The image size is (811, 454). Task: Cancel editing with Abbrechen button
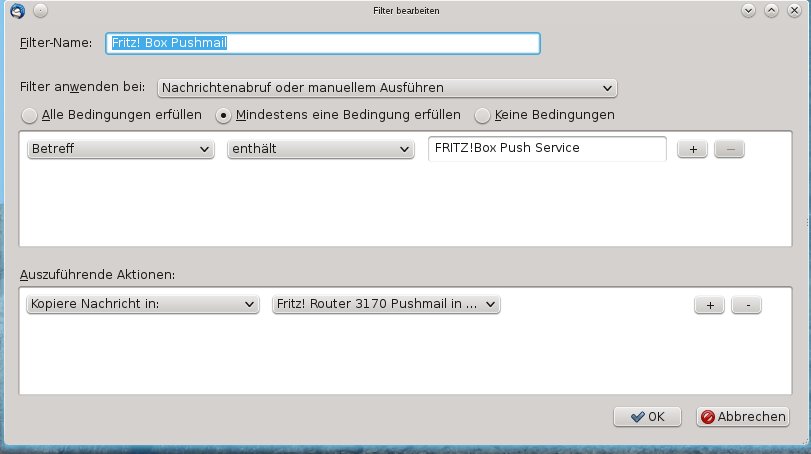coord(743,417)
